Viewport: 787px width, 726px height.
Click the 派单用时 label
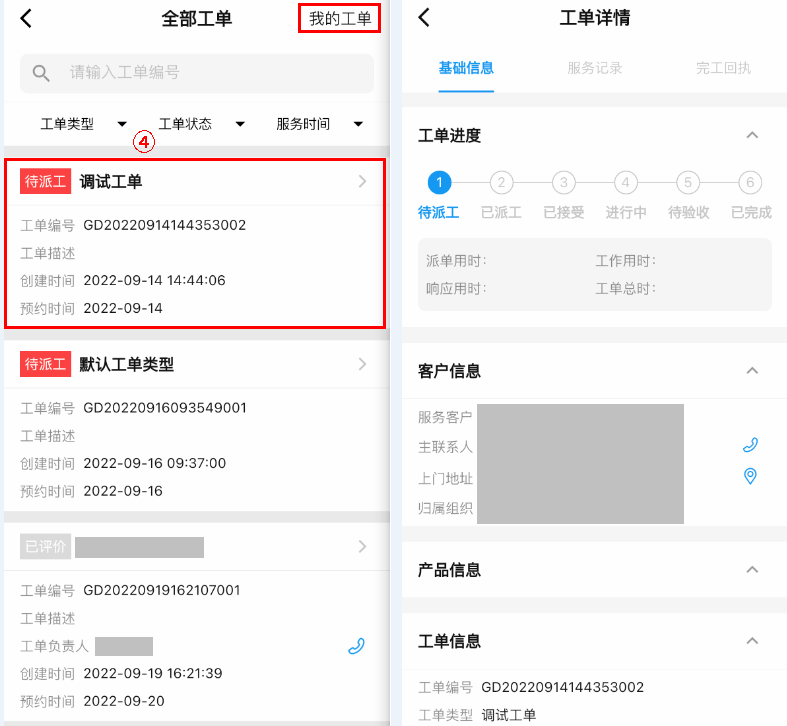tap(456, 261)
